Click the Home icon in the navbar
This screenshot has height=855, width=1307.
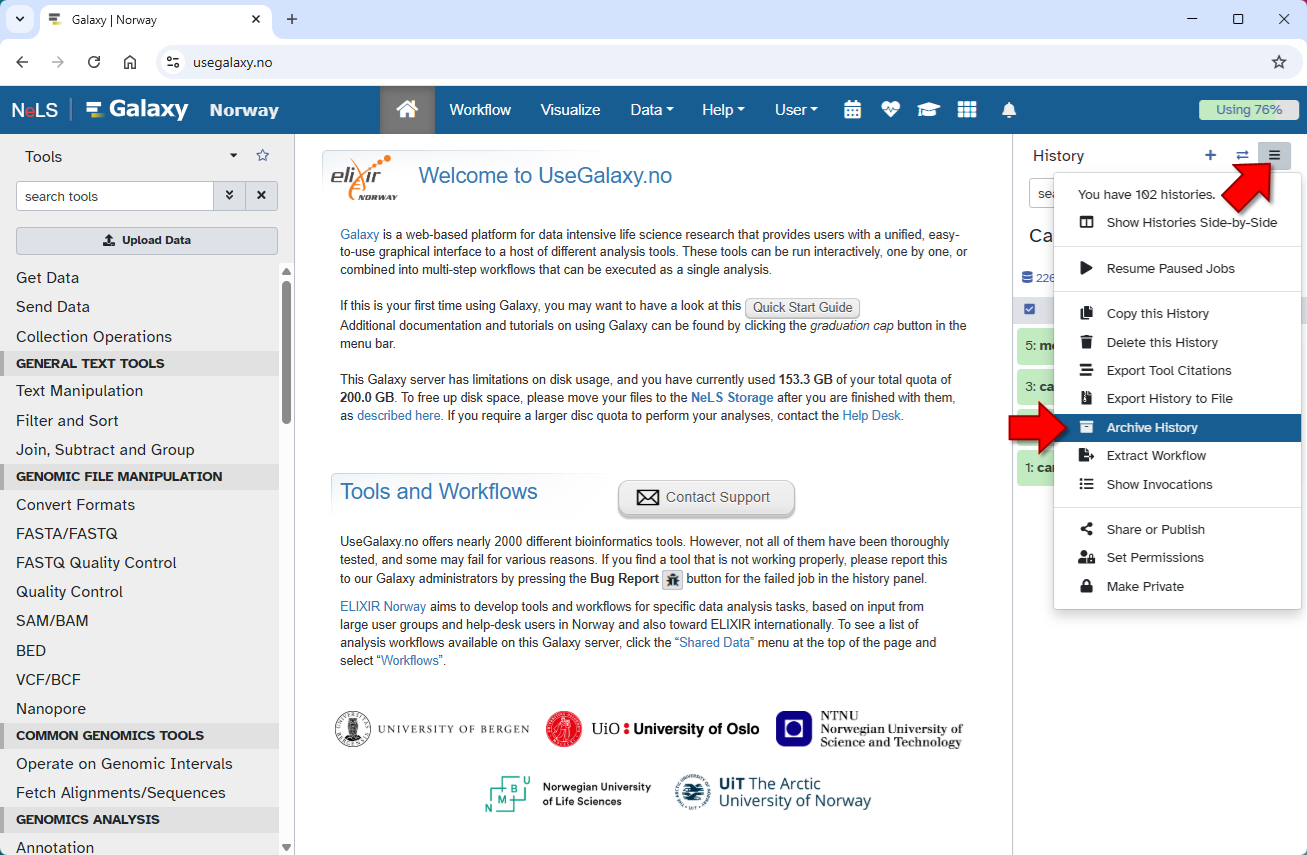coord(407,110)
